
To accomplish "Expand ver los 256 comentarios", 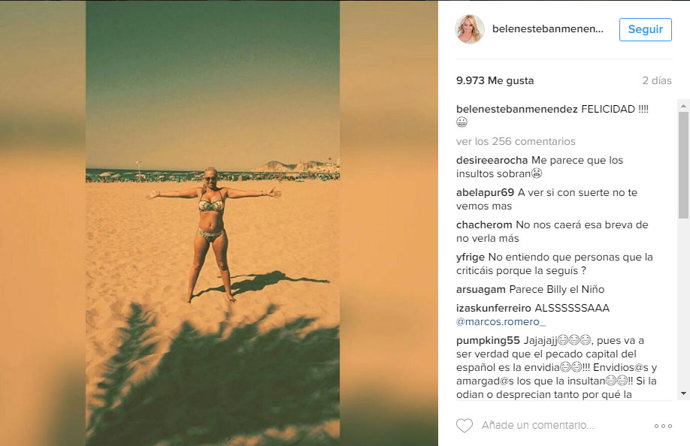I will pyautogui.click(x=516, y=141).
